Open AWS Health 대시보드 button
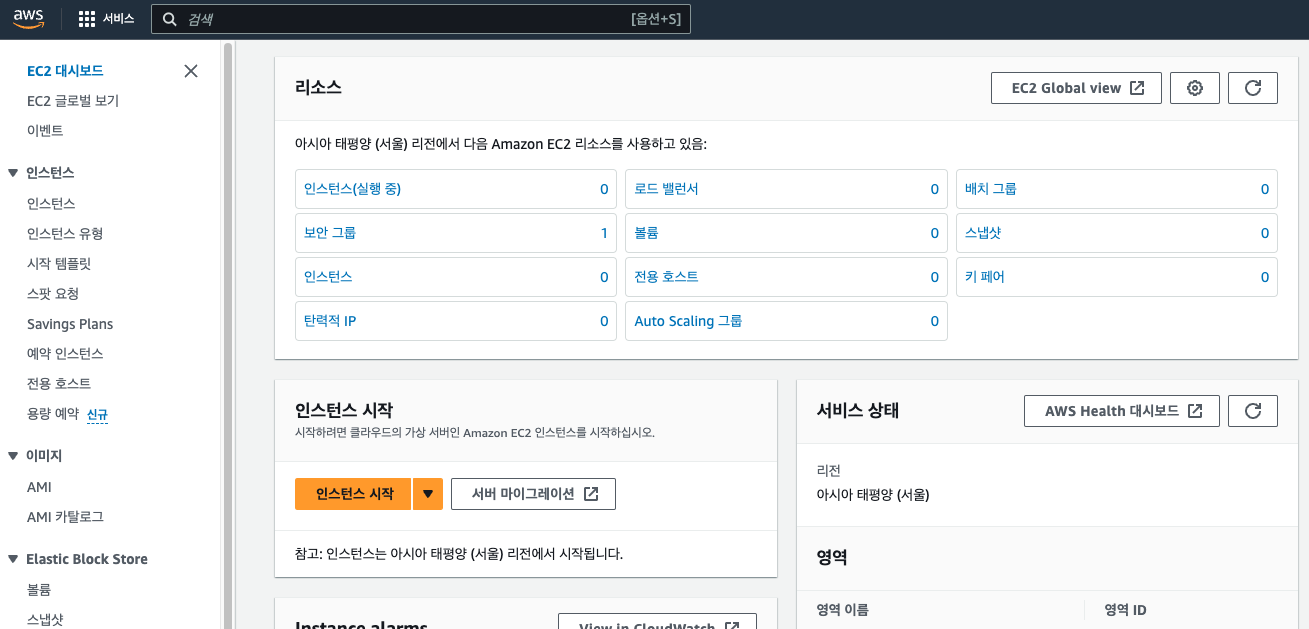This screenshot has height=629, width=1309. (1122, 411)
